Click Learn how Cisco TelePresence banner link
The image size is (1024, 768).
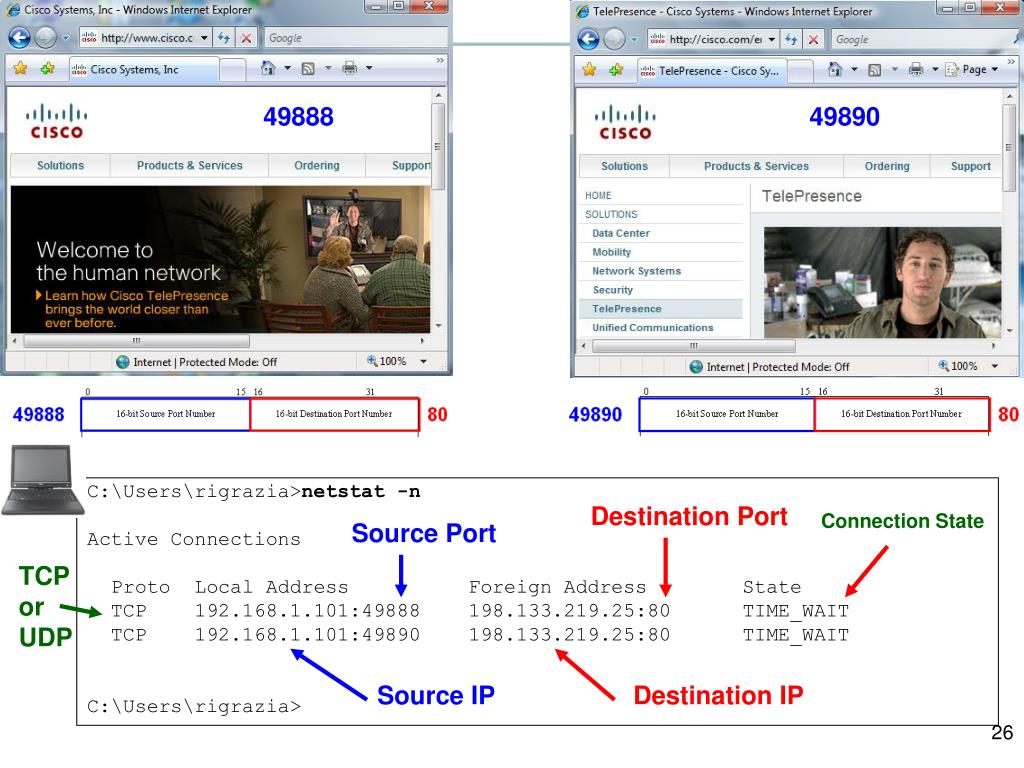point(132,309)
